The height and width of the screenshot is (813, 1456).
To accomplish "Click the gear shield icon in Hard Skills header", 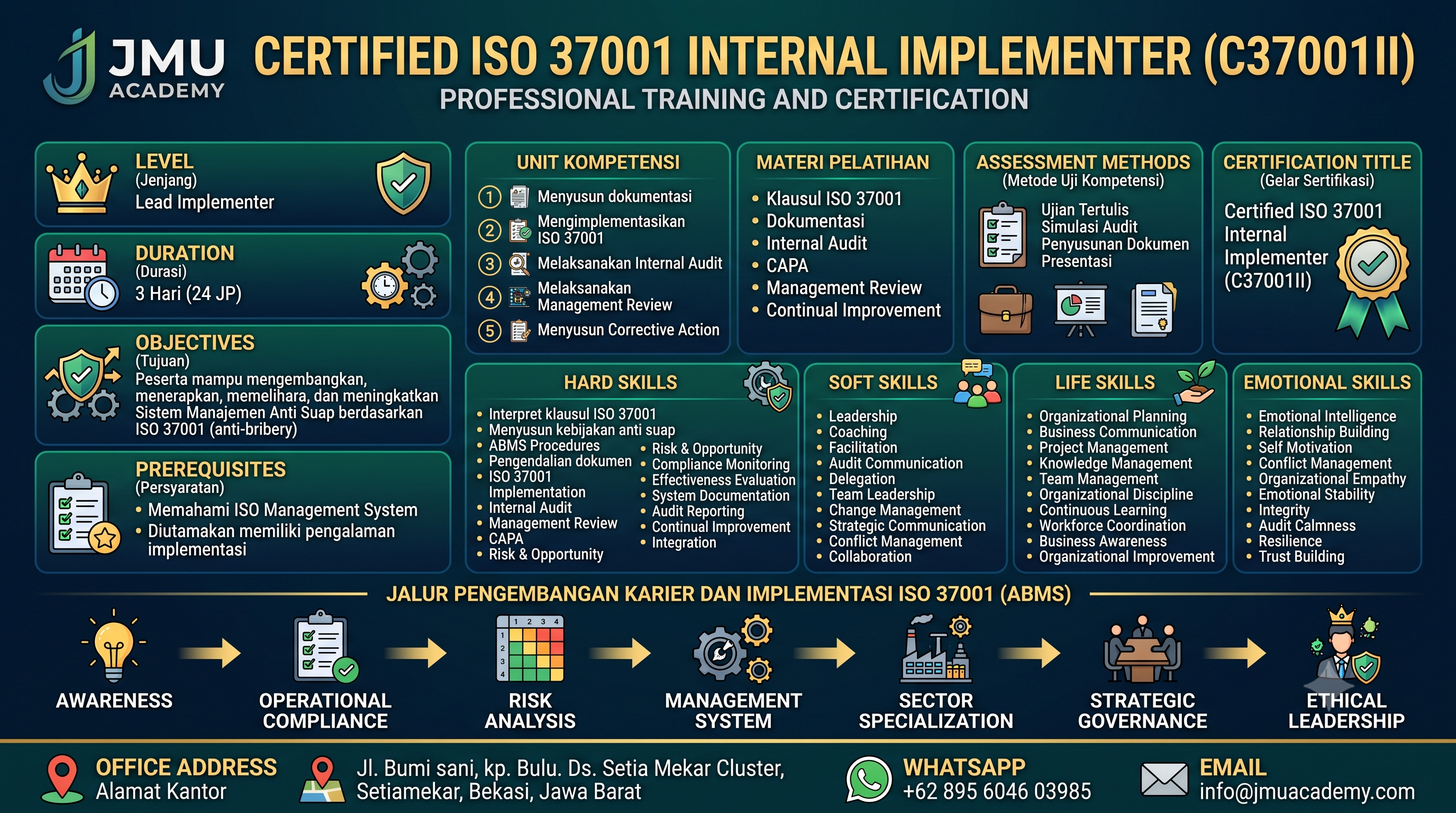I will (768, 386).
